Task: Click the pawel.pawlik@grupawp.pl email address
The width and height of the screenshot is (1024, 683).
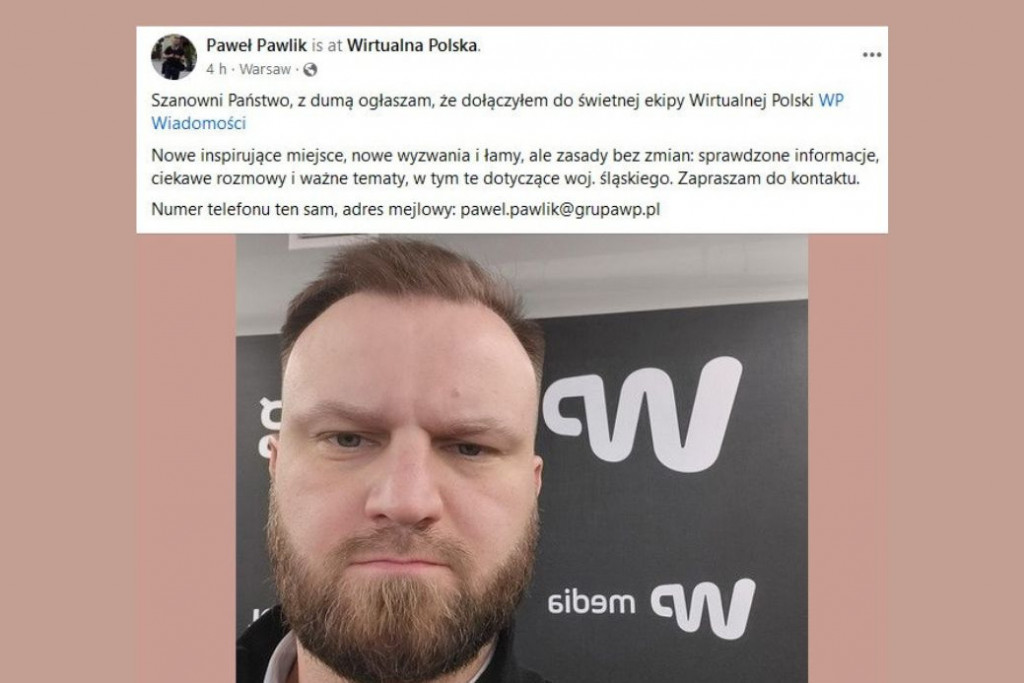Action: pos(560,210)
